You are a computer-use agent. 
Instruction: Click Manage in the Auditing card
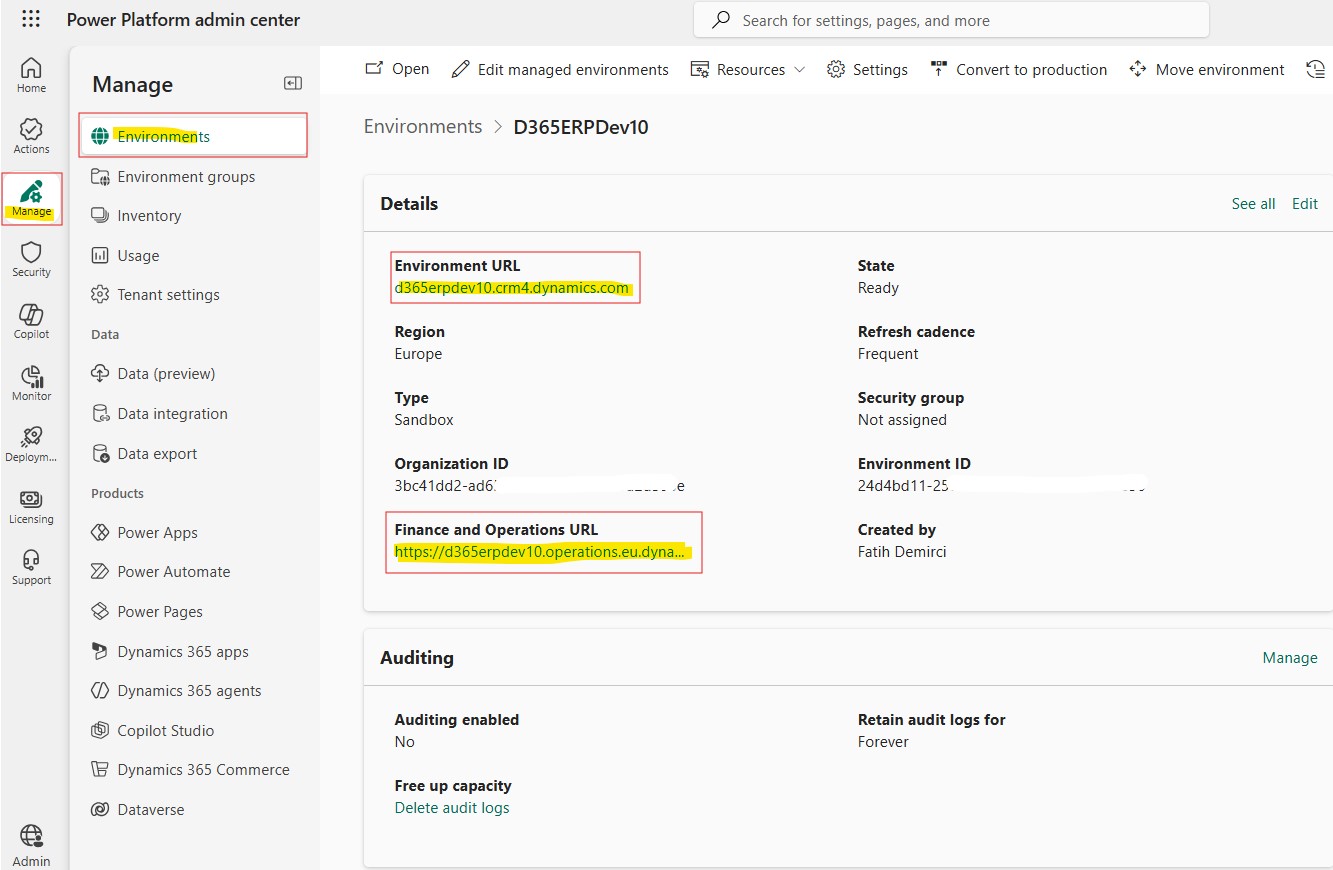[x=1290, y=658]
